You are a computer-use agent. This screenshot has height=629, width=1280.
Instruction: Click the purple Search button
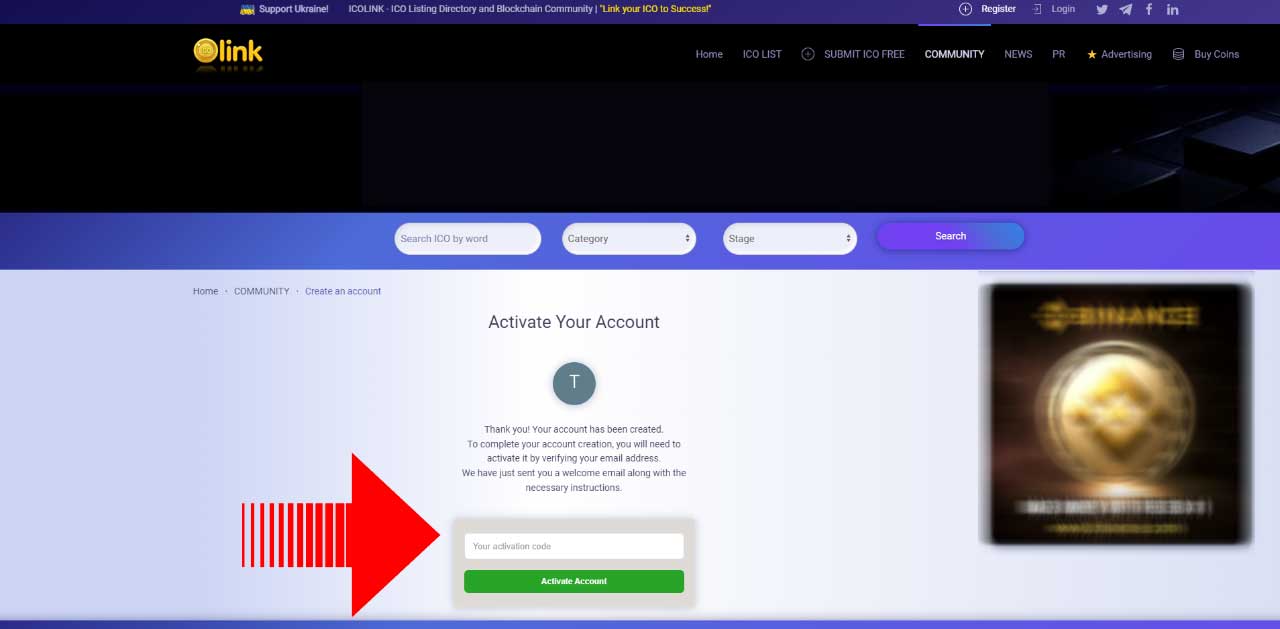(950, 236)
